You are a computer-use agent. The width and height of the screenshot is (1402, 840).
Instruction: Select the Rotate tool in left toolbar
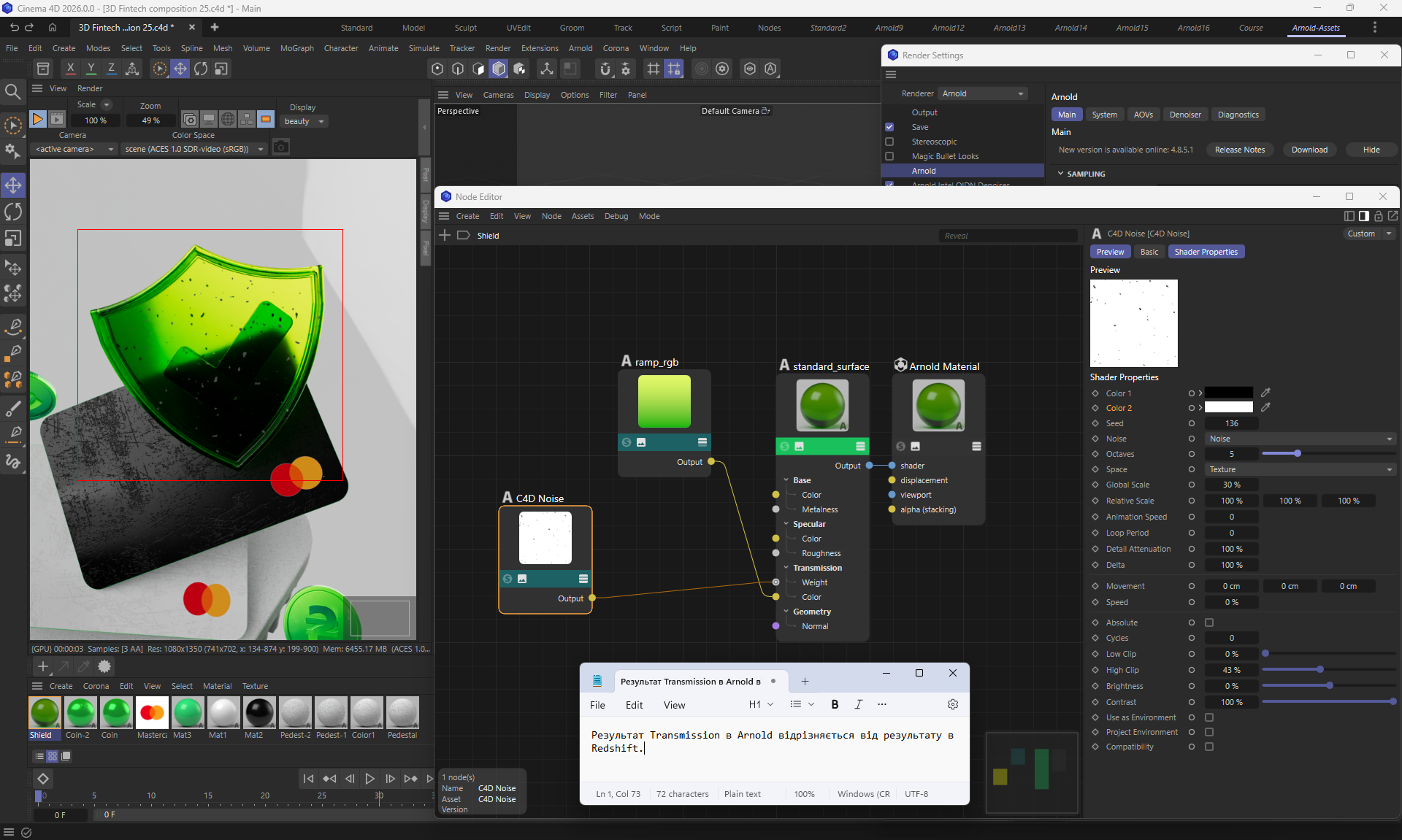13,212
